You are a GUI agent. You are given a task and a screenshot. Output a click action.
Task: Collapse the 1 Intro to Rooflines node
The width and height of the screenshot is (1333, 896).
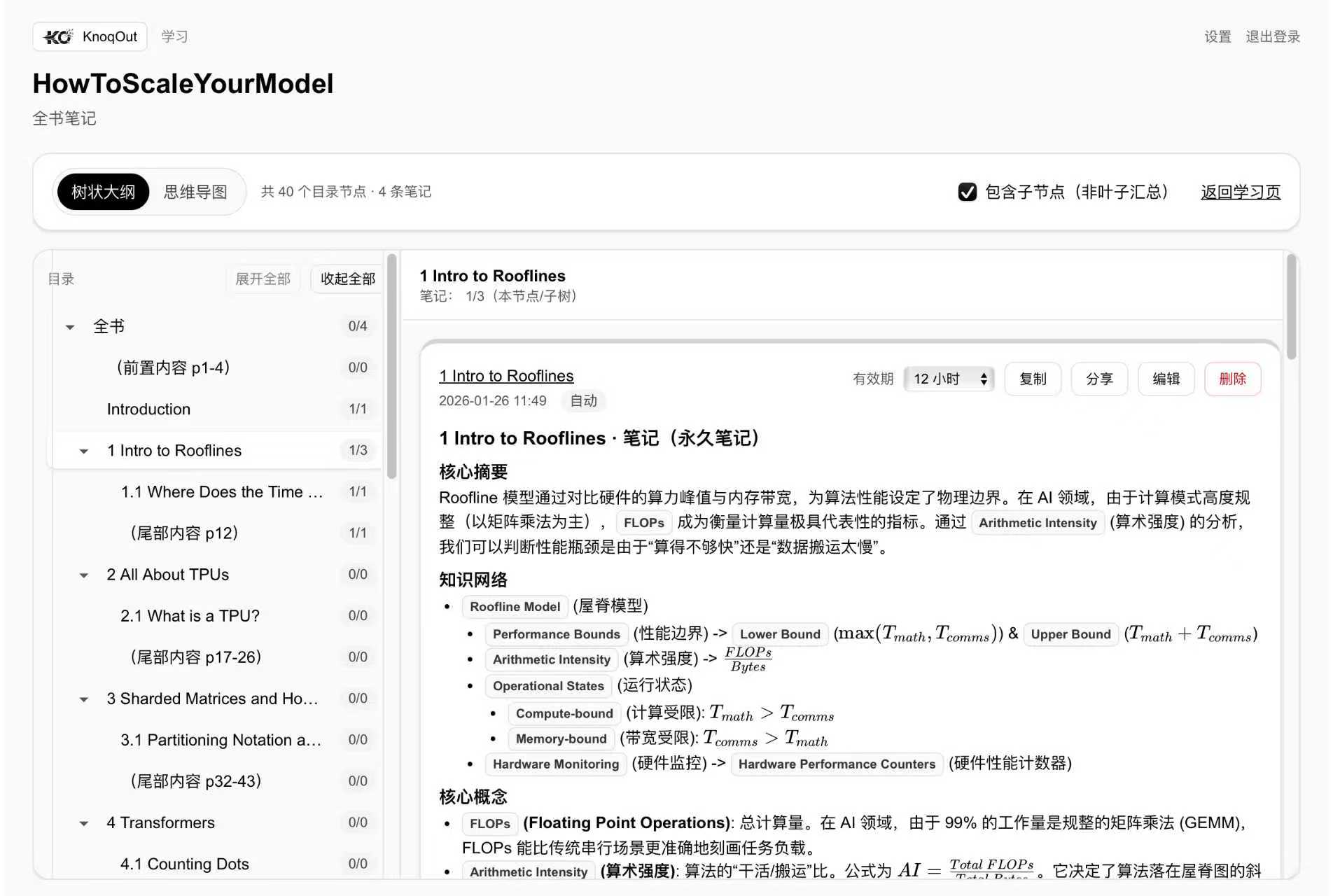(x=84, y=450)
